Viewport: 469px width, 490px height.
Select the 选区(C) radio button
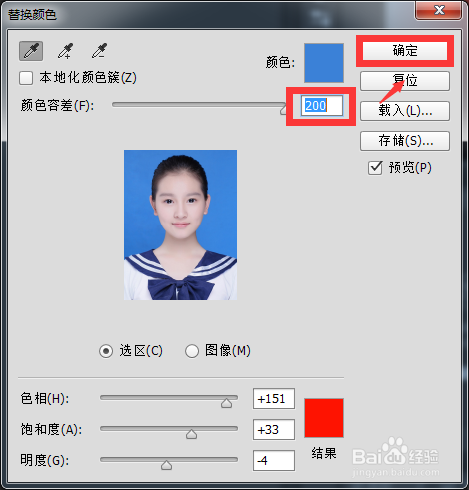click(x=106, y=351)
